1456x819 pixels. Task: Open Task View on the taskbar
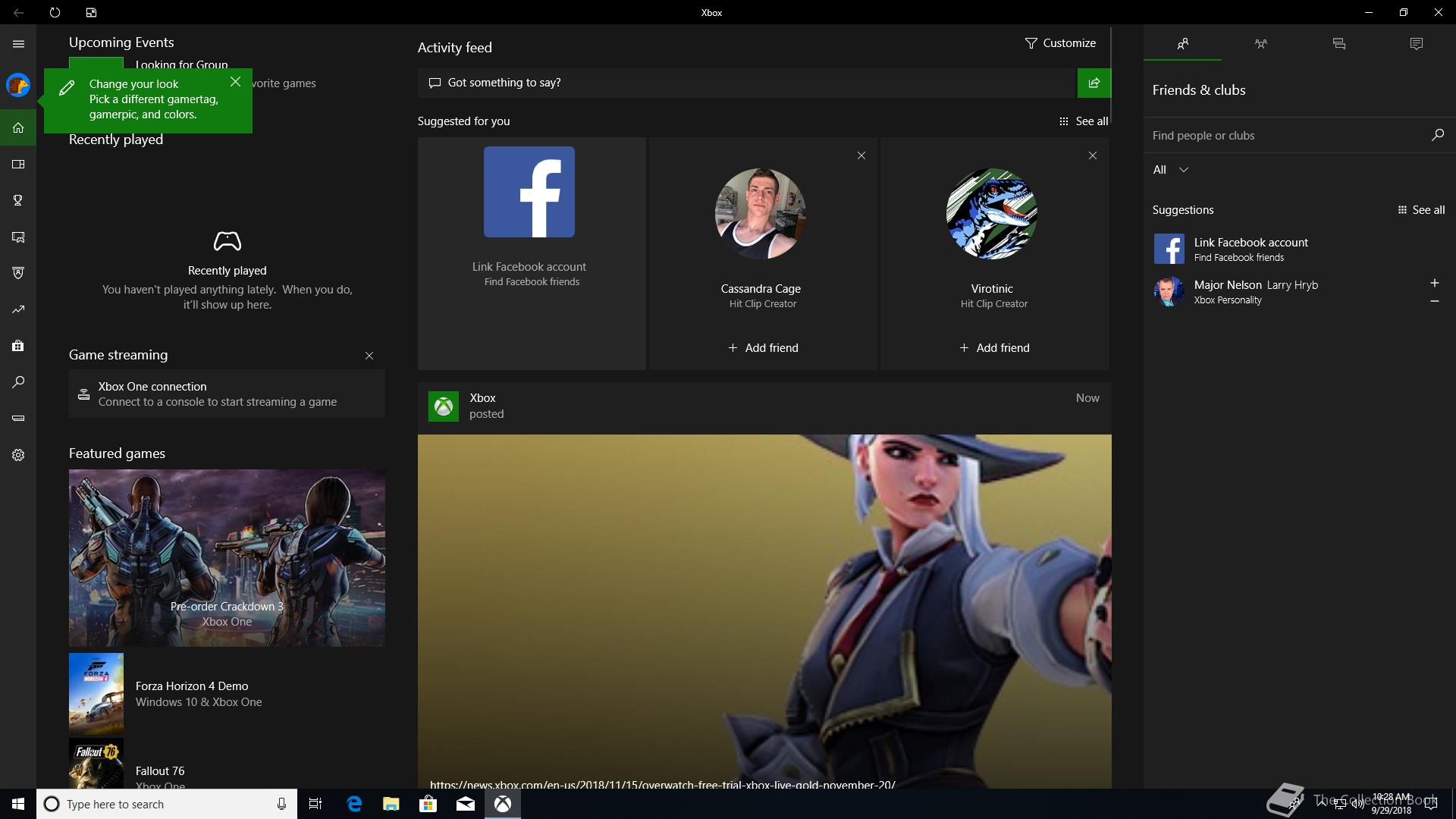point(315,804)
